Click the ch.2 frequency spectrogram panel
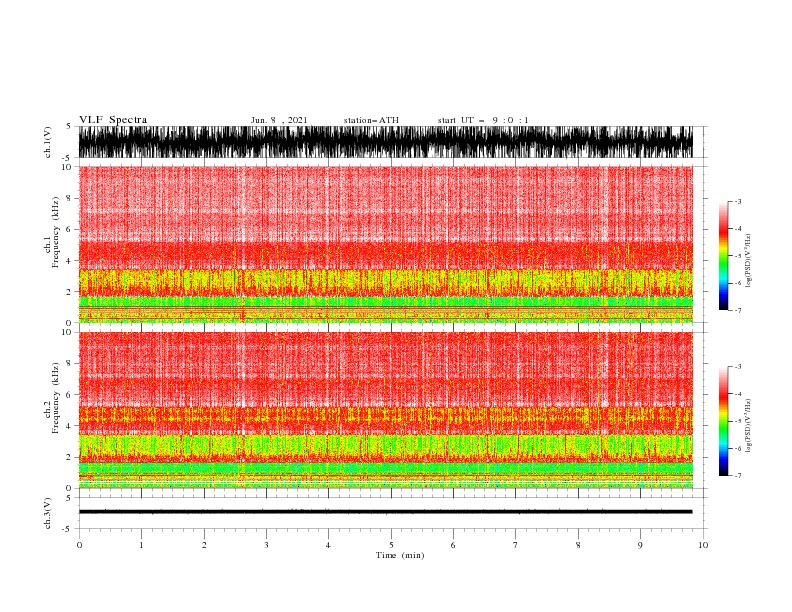792x612 pixels. pyautogui.click(x=385, y=410)
